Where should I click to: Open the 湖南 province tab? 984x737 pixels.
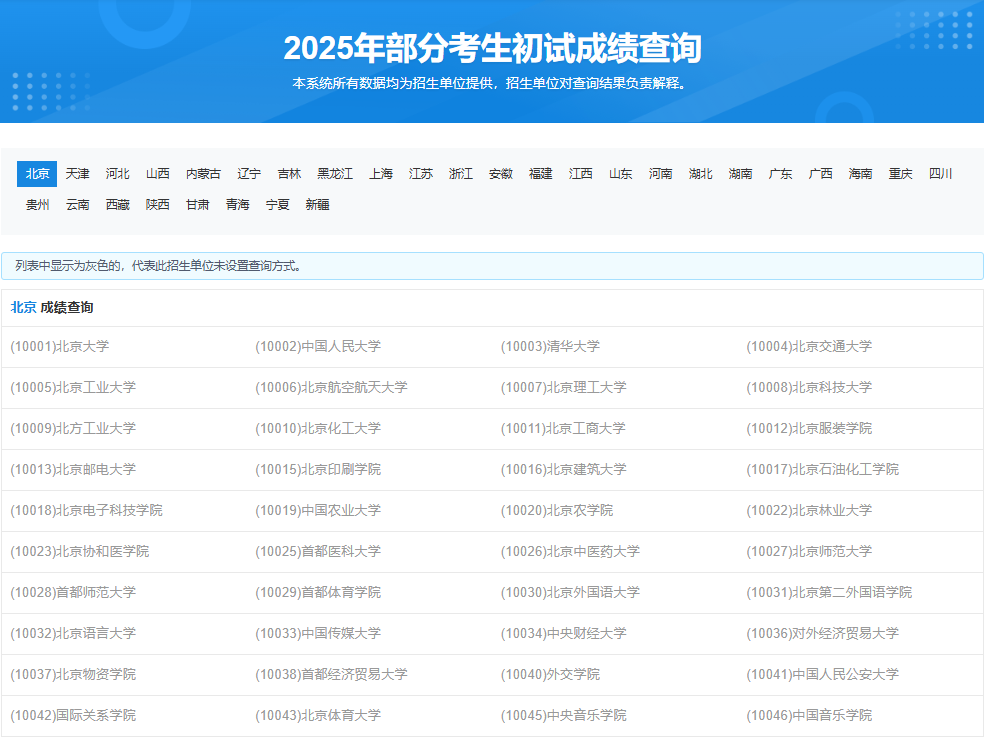pos(741,174)
